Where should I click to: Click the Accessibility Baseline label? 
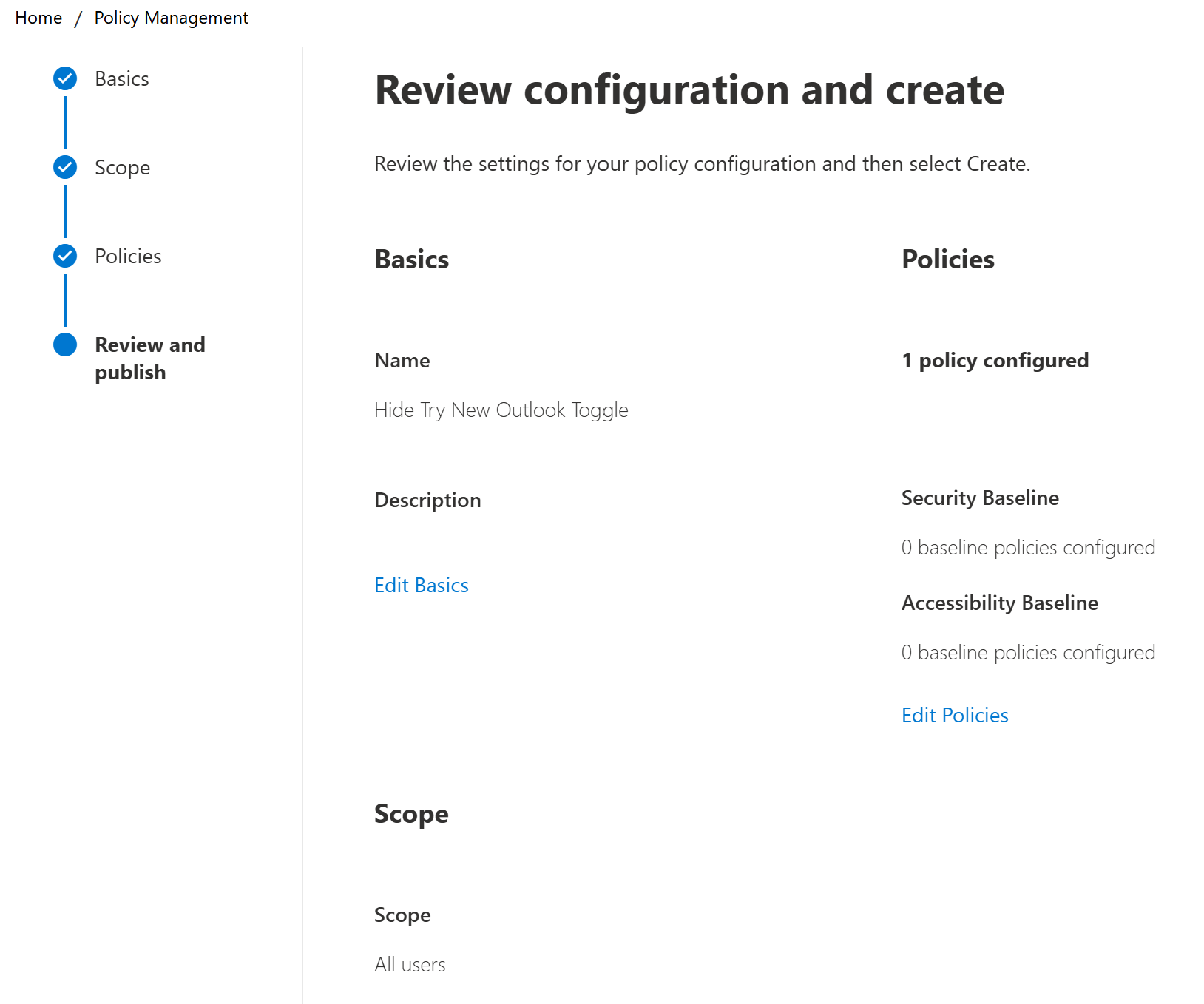999,603
